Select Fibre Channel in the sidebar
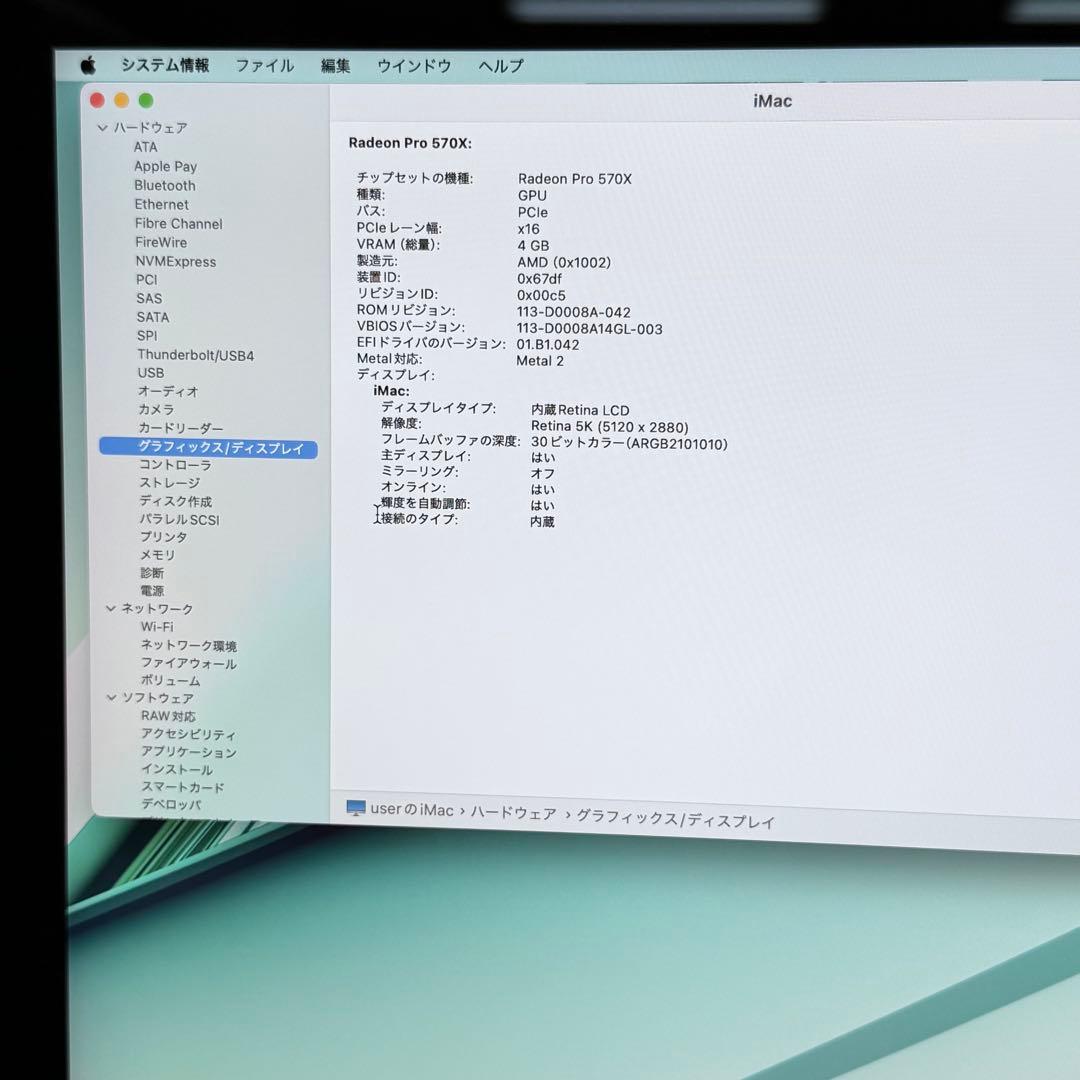The height and width of the screenshot is (1080, 1080). (178, 224)
